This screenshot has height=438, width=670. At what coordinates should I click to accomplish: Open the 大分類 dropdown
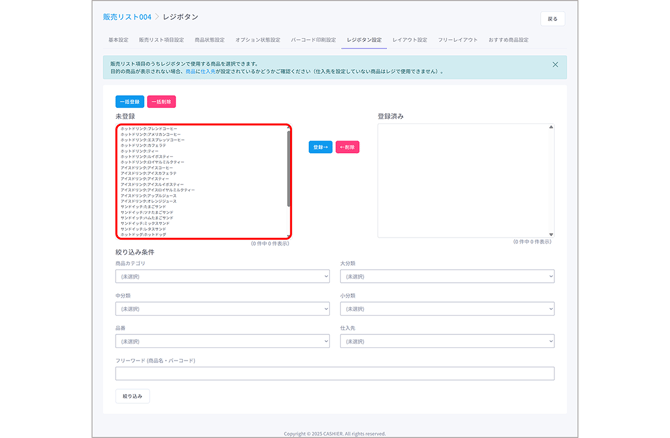point(446,276)
